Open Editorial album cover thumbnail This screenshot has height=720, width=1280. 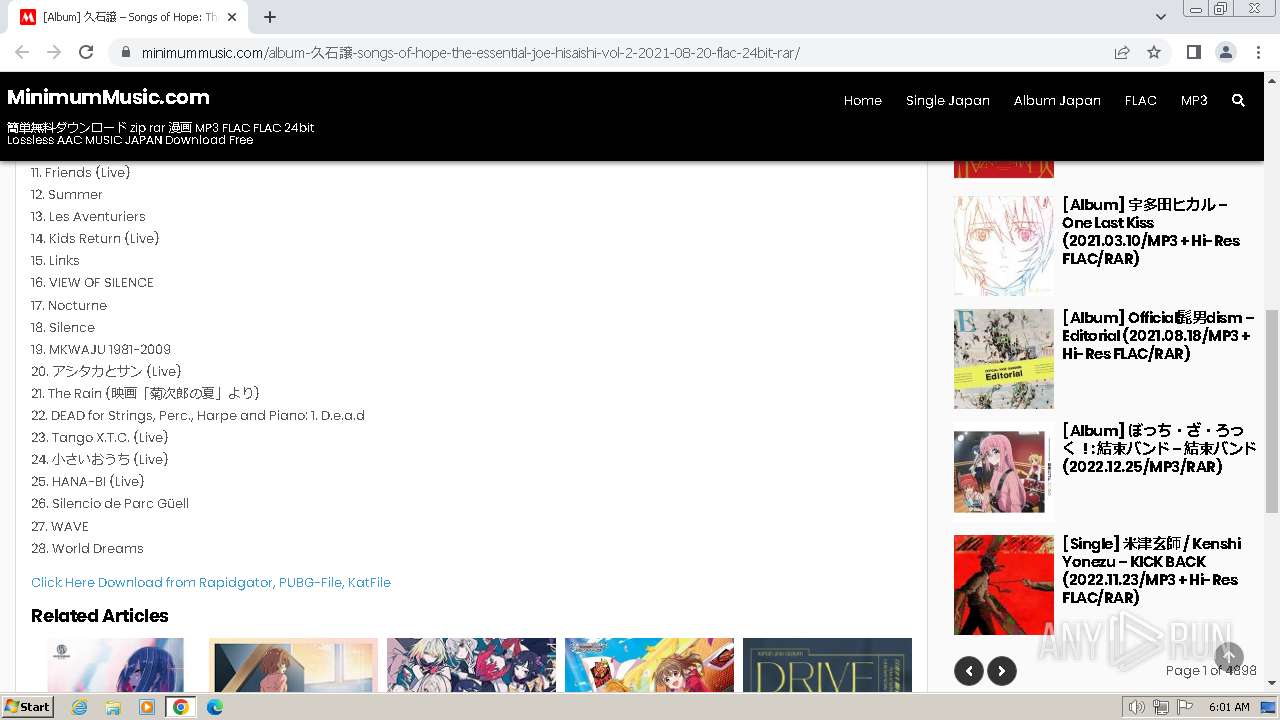click(1004, 358)
